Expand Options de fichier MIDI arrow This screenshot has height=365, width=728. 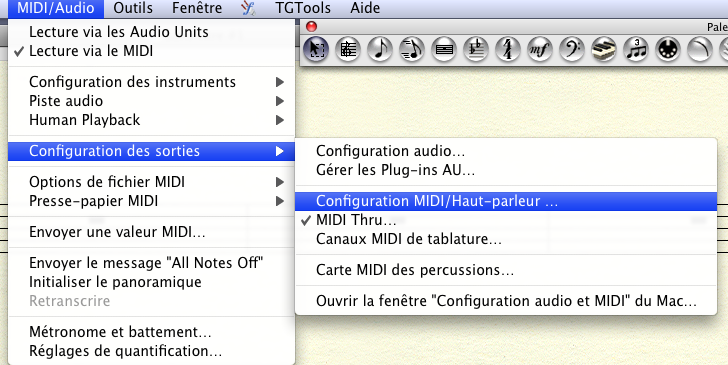pos(280,182)
